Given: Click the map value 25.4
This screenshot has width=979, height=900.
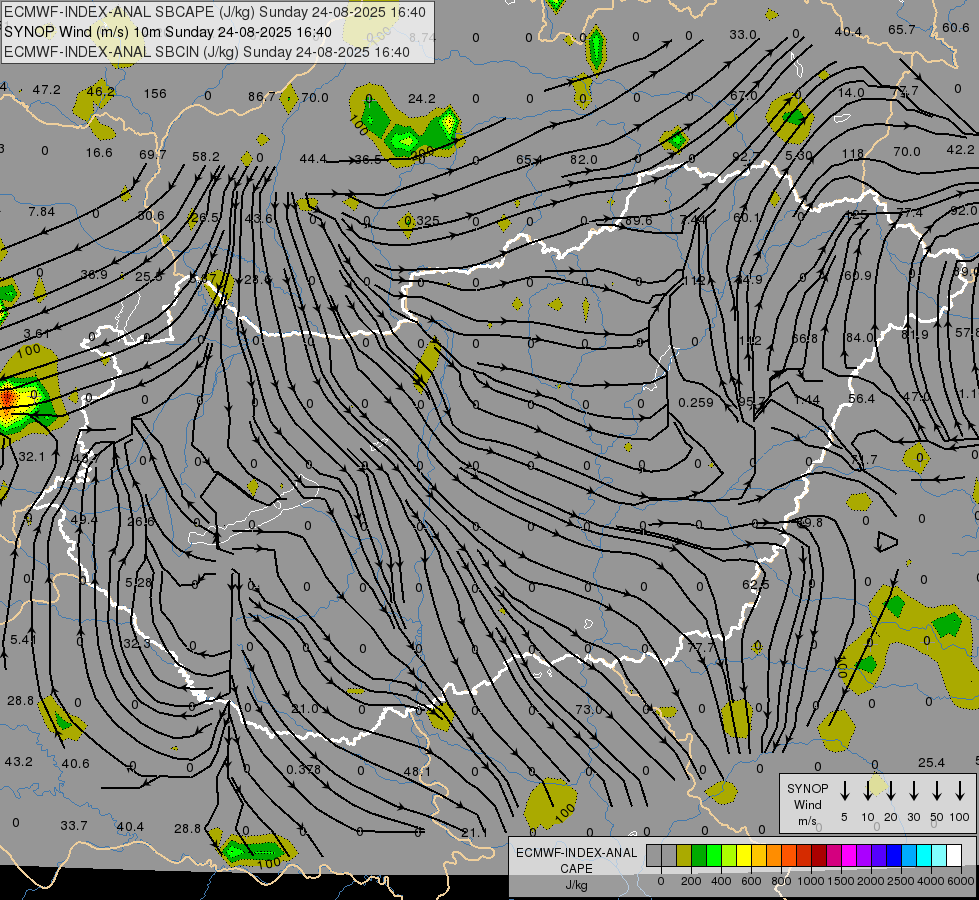Looking at the screenshot, I should (931, 763).
